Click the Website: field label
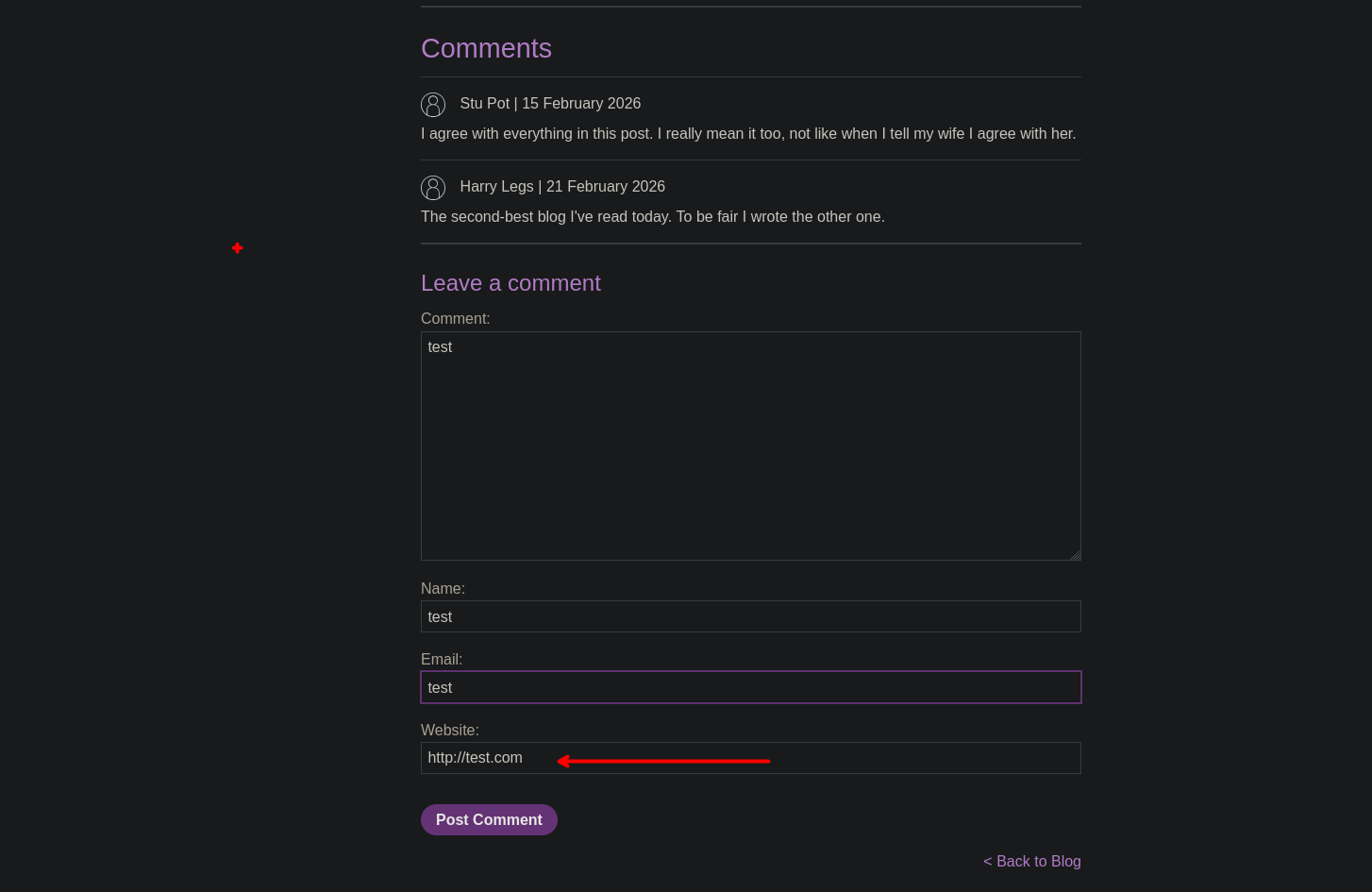1372x892 pixels. tap(450, 731)
